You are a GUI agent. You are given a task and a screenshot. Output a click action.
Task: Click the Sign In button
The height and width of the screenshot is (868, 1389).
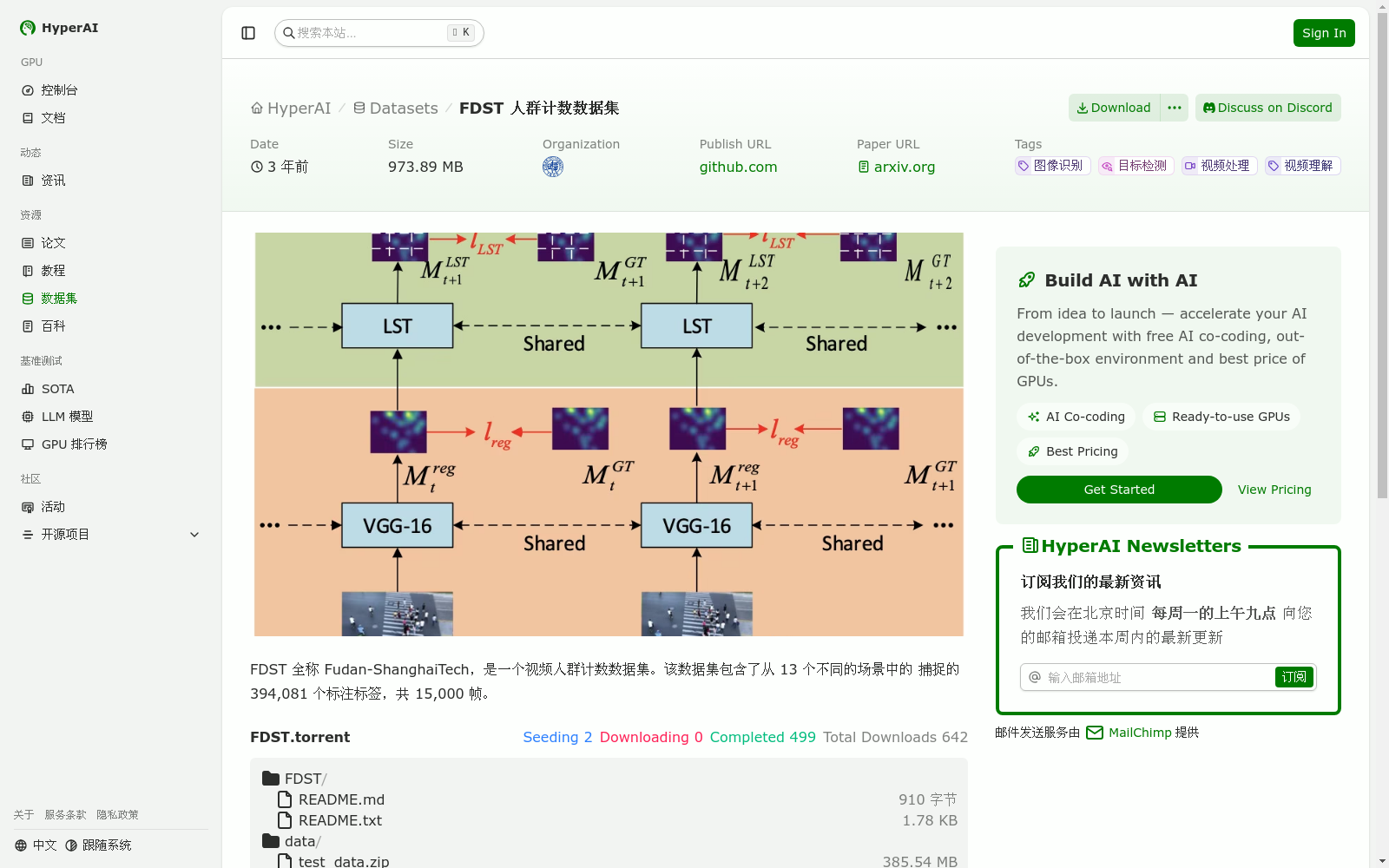1324,33
